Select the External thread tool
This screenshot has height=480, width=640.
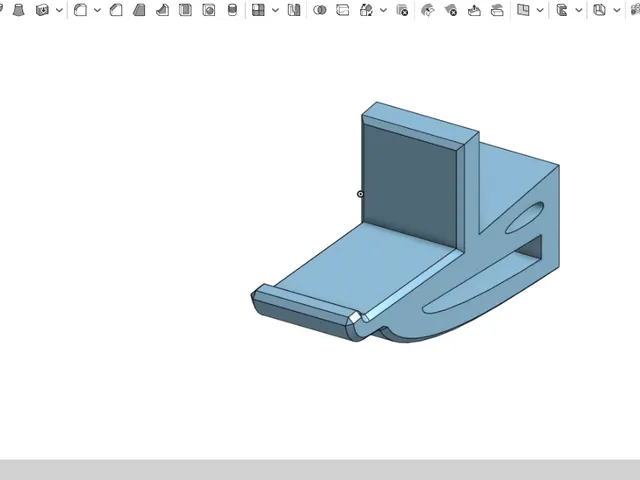point(232,10)
